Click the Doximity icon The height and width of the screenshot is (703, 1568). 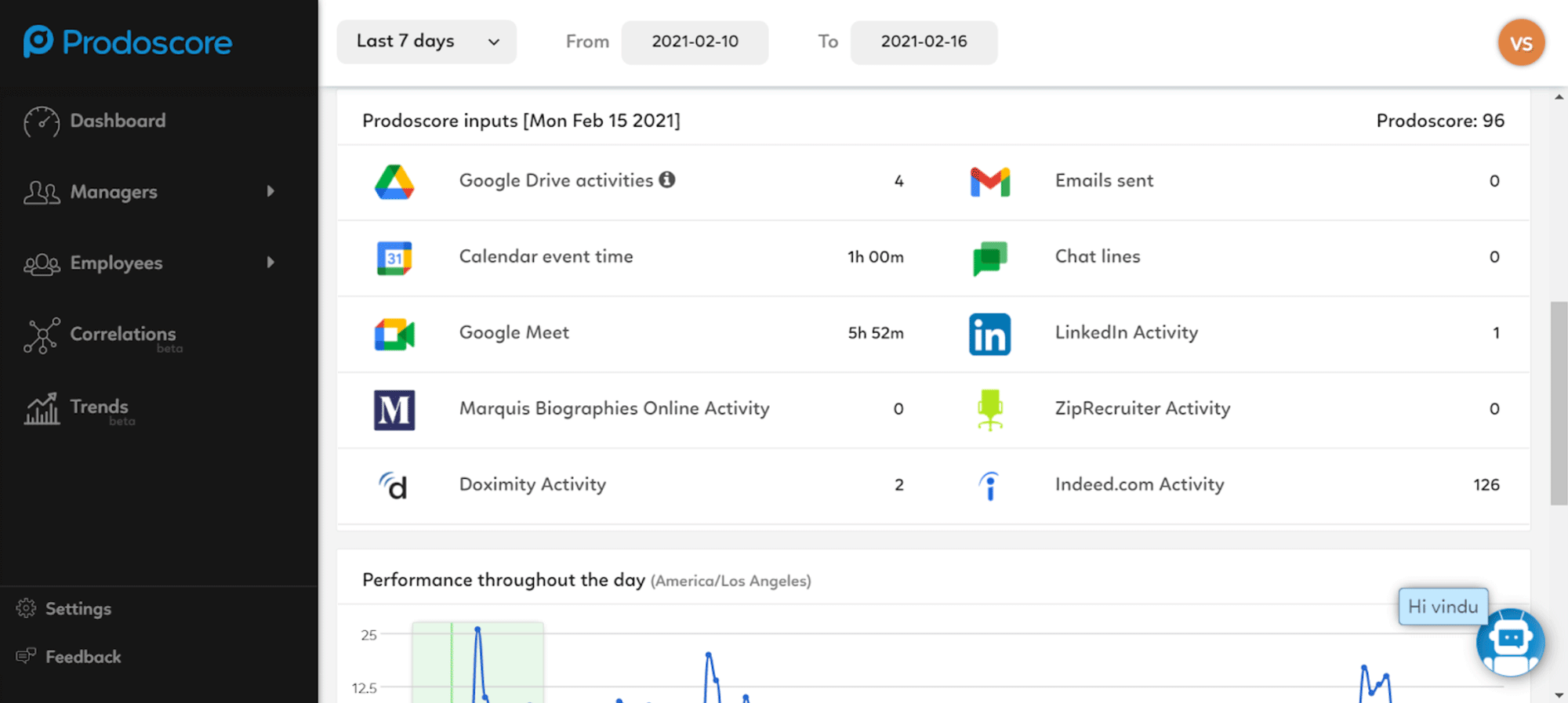[x=394, y=486]
